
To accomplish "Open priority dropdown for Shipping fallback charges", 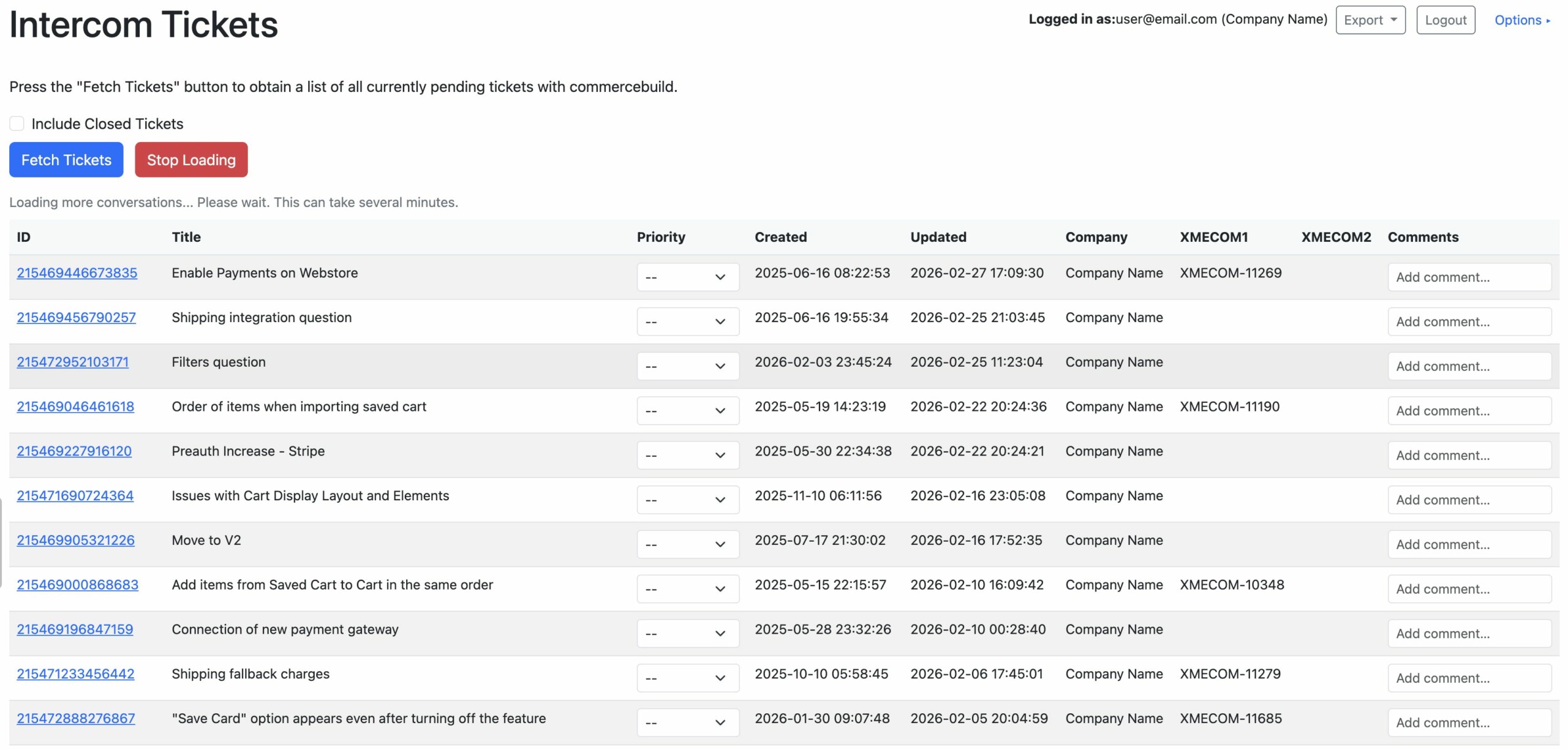I will [687, 678].
